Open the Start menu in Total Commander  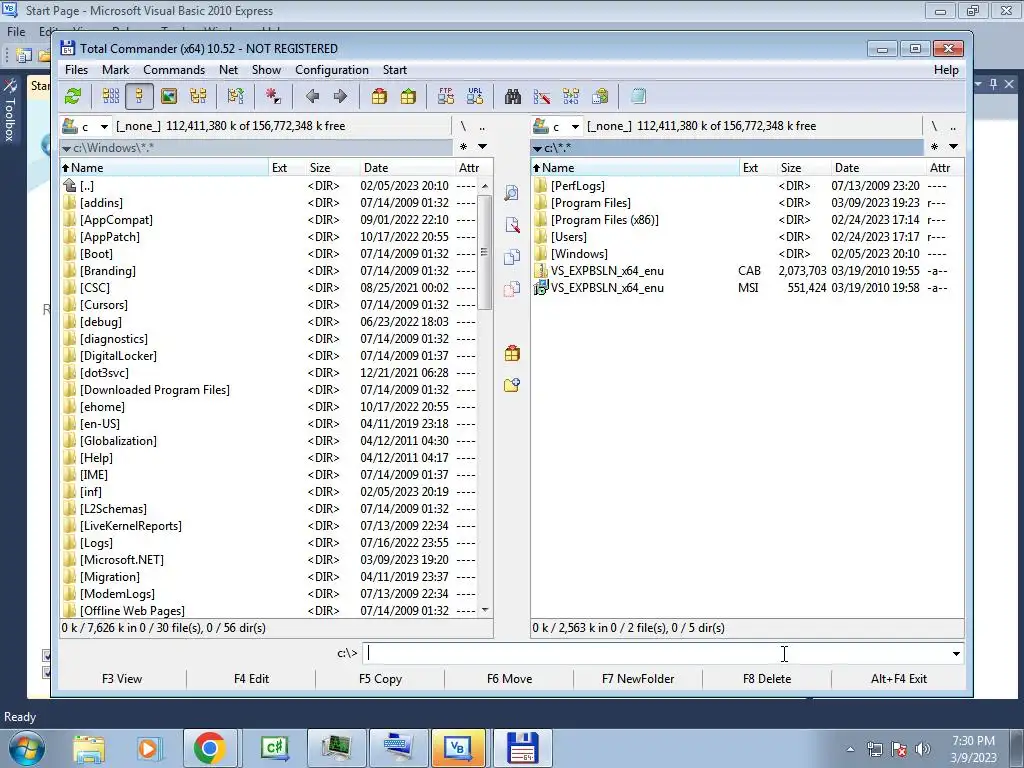394,70
